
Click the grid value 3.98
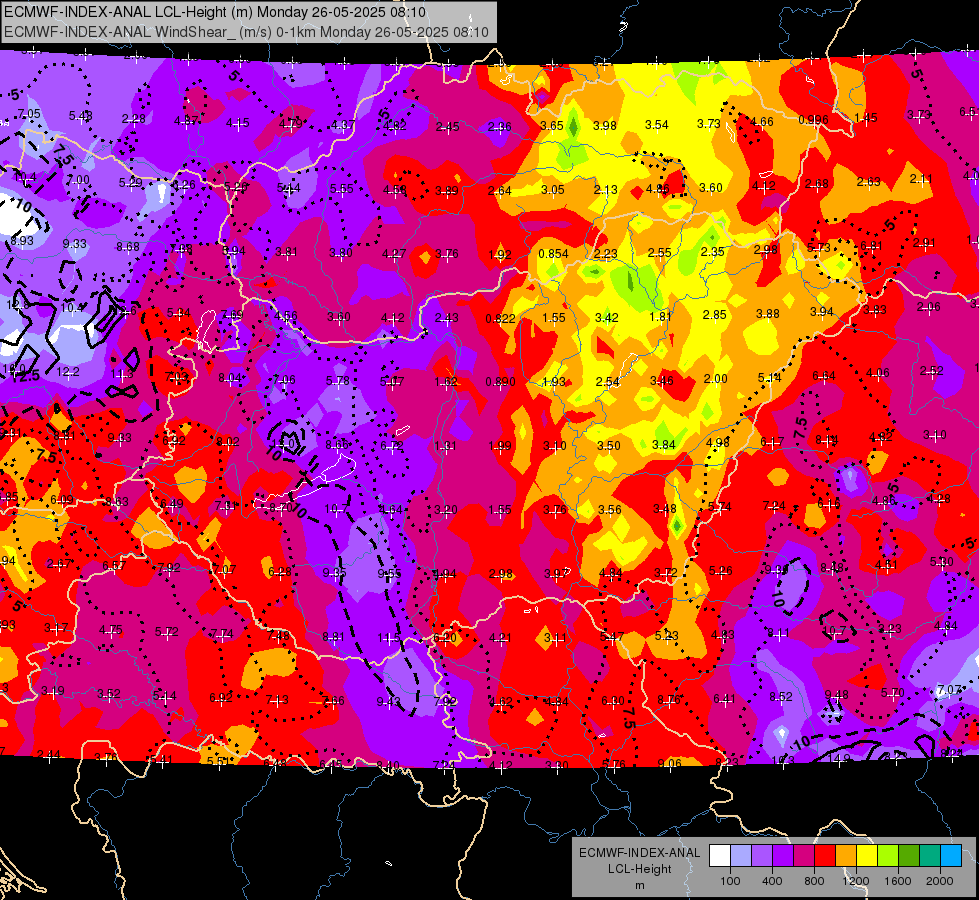coord(604,126)
